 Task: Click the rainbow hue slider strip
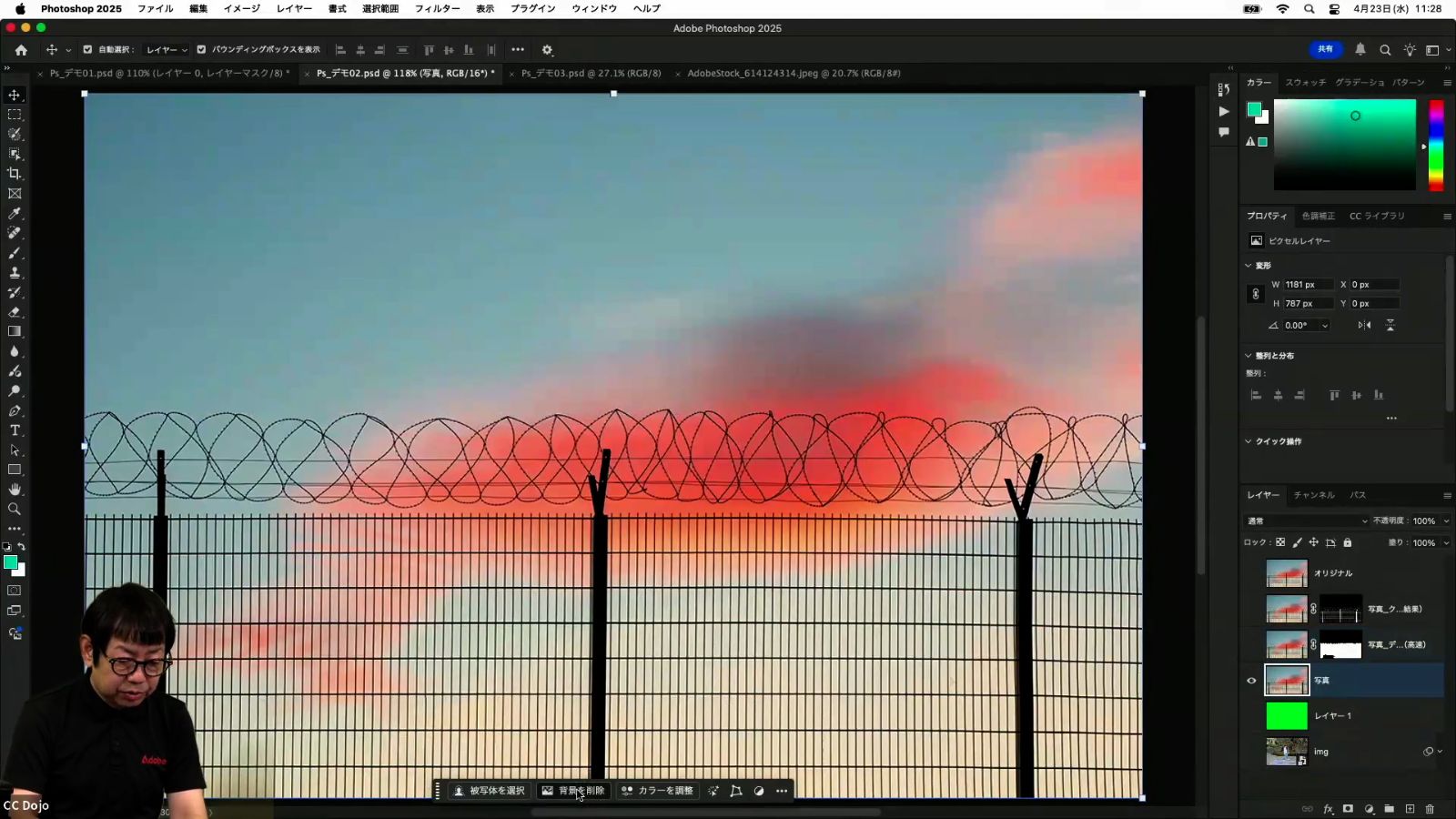pyautogui.click(x=1436, y=145)
